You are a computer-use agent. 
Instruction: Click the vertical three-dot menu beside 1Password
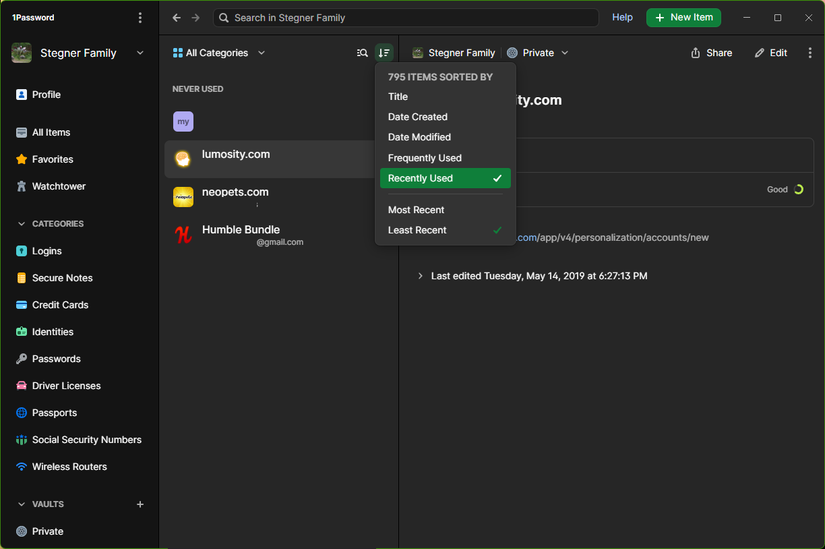[140, 18]
